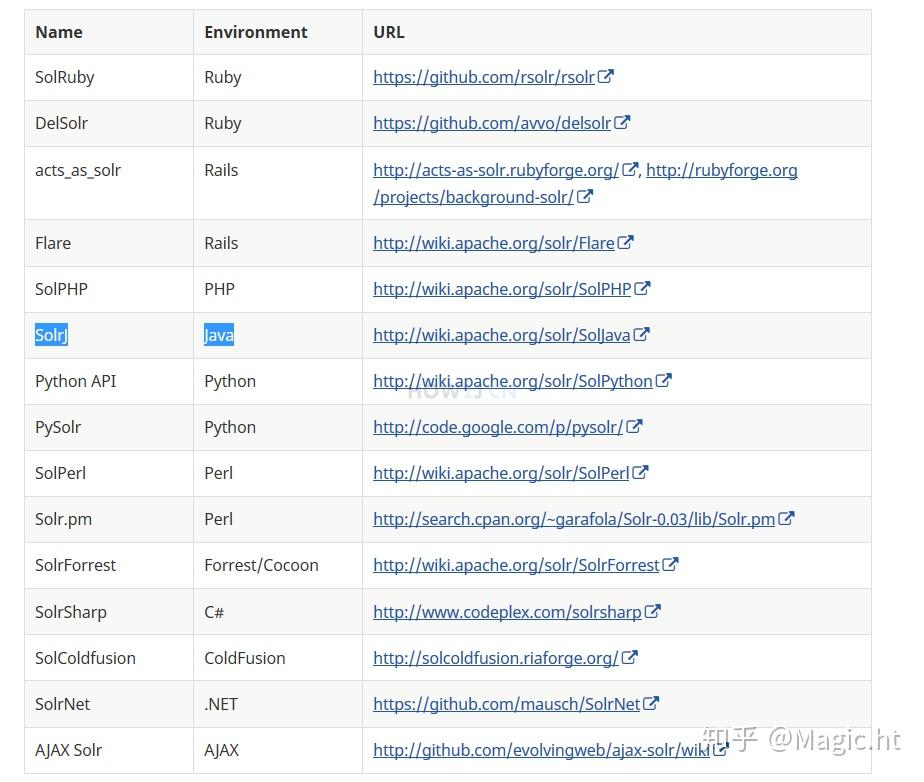Open the acts-as-solr.rubyforge.org link
Screen dimensions: 924x782
pyautogui.click(x=495, y=170)
